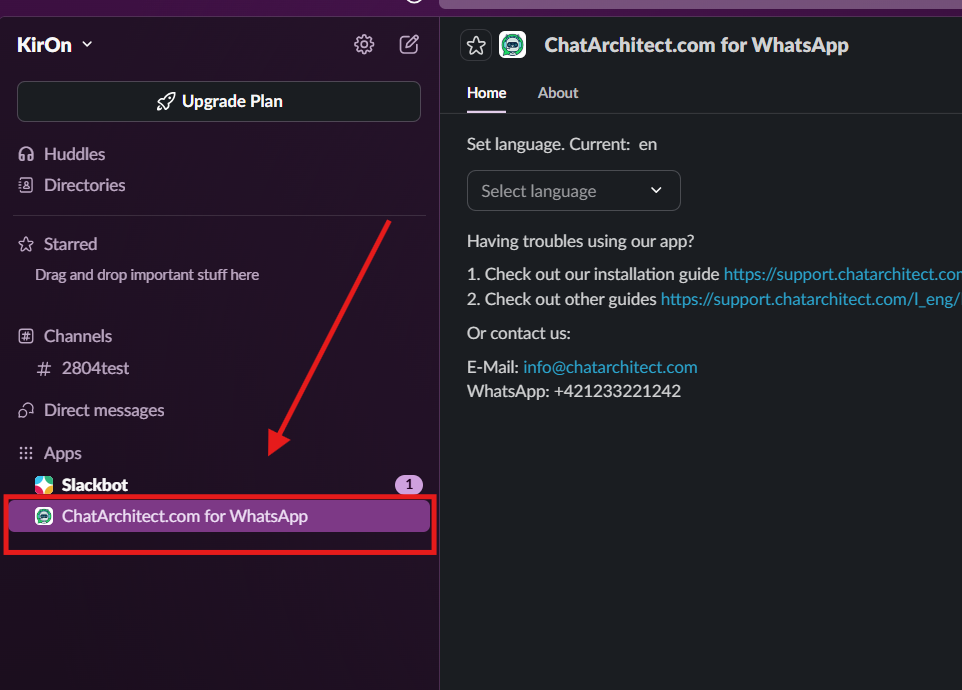Collapse the Apps section header
Viewport: 962px width, 690px height.
[63, 453]
